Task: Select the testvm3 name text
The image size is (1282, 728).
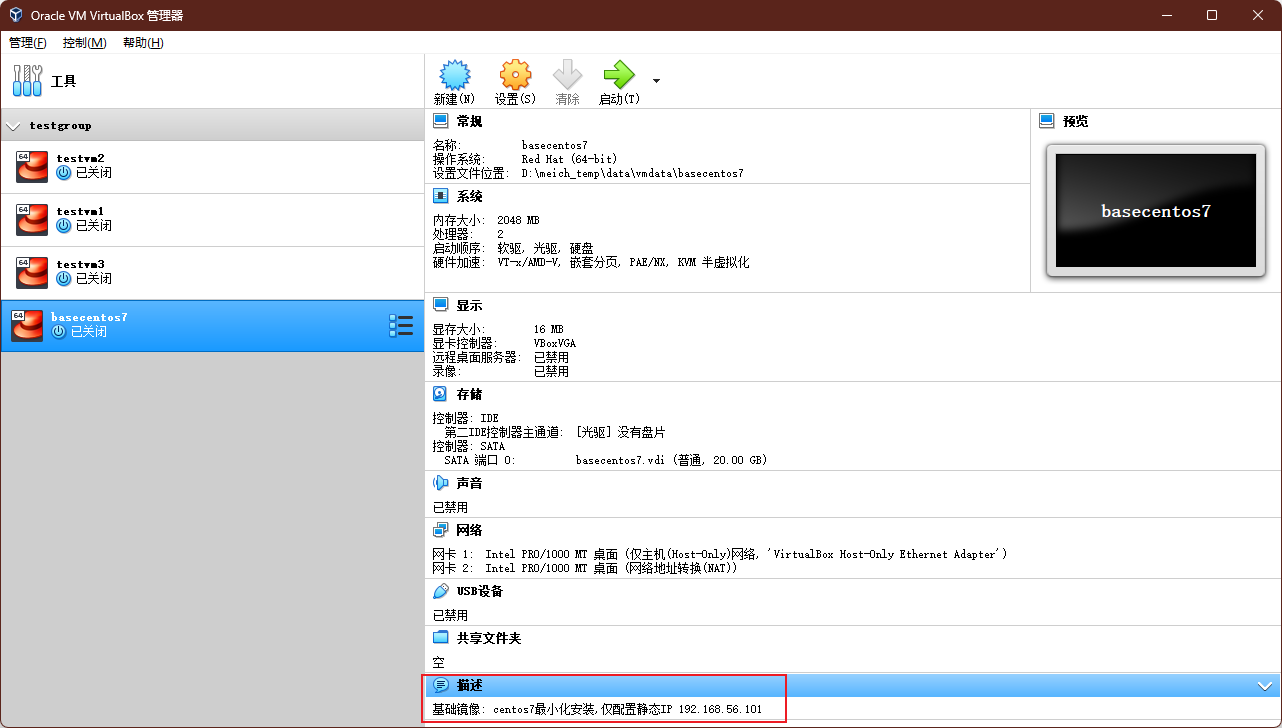Action: (x=80, y=264)
